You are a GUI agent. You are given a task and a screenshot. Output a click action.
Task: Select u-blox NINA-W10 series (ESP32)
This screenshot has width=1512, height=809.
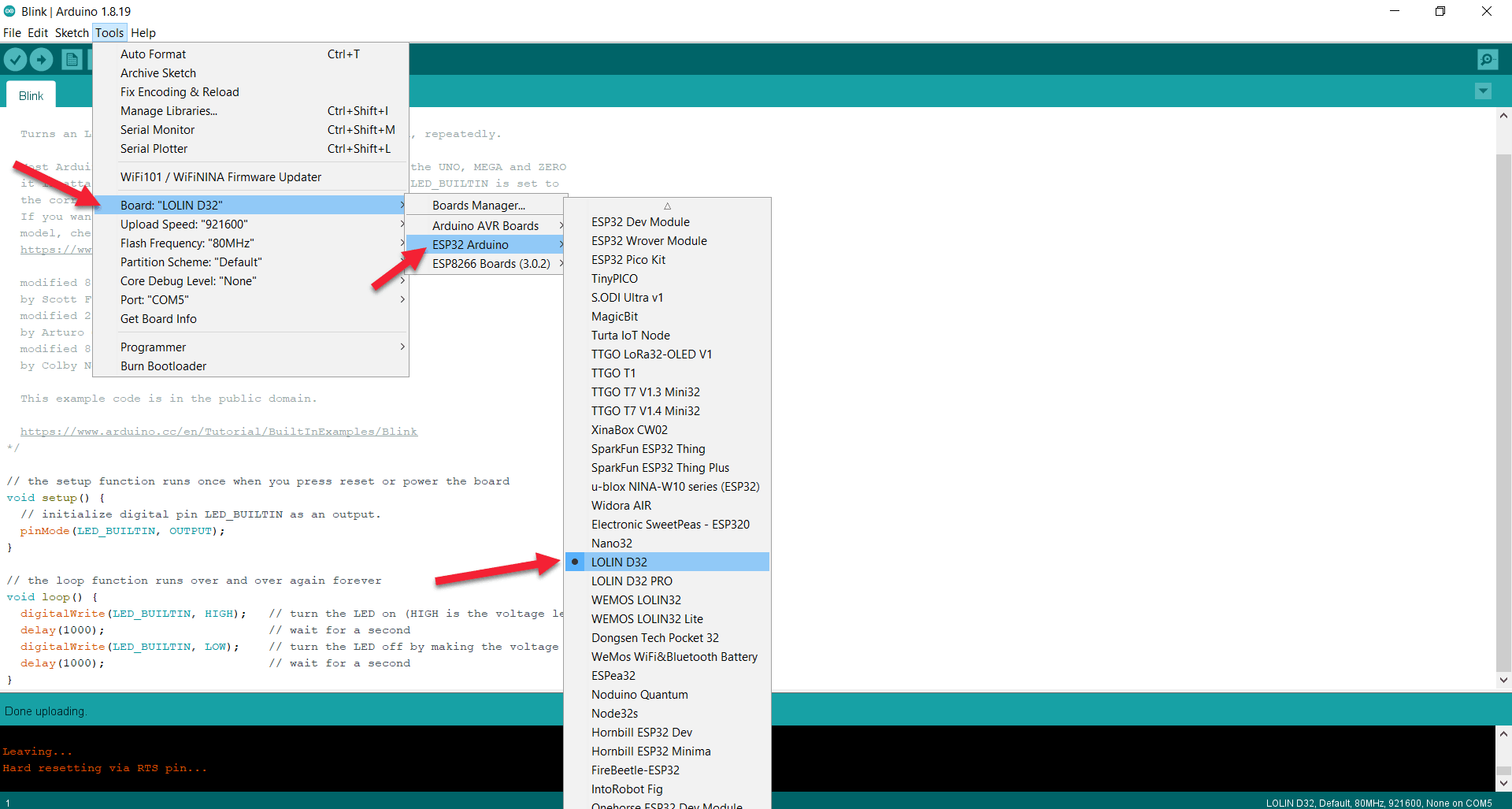[x=667, y=487]
